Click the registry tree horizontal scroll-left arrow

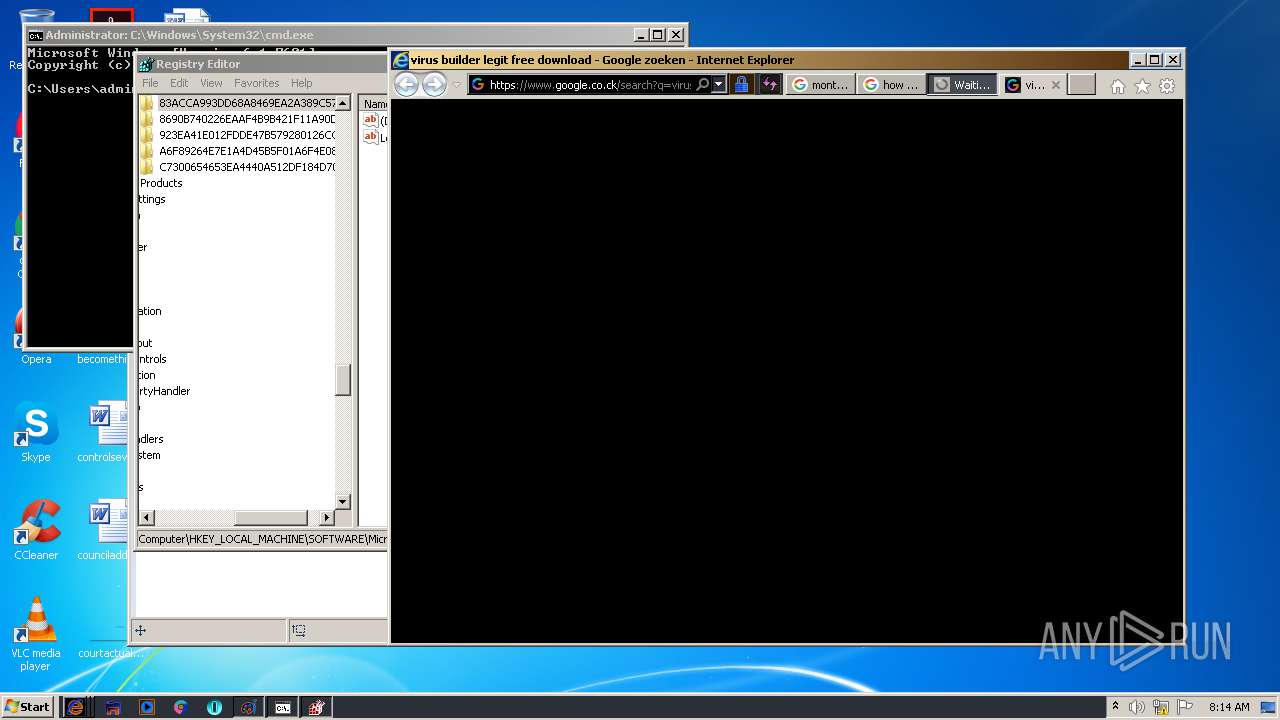147,517
